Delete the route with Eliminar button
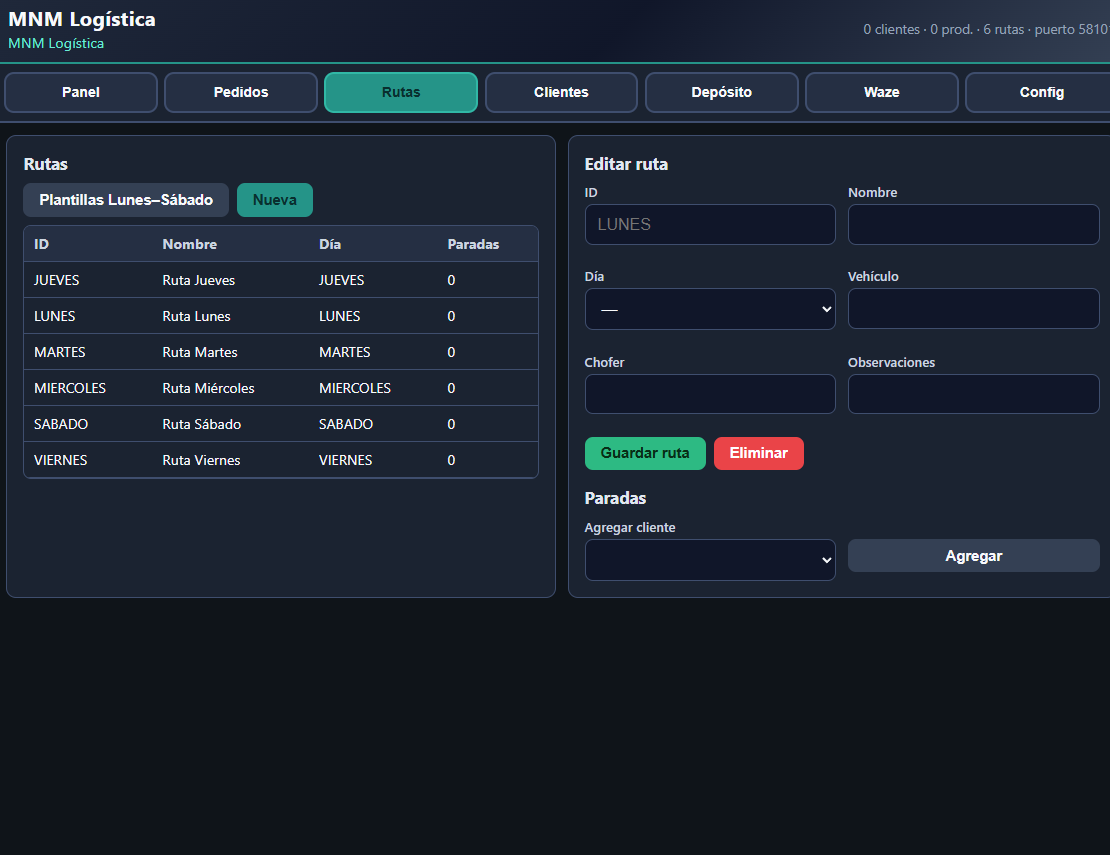 [x=759, y=453]
